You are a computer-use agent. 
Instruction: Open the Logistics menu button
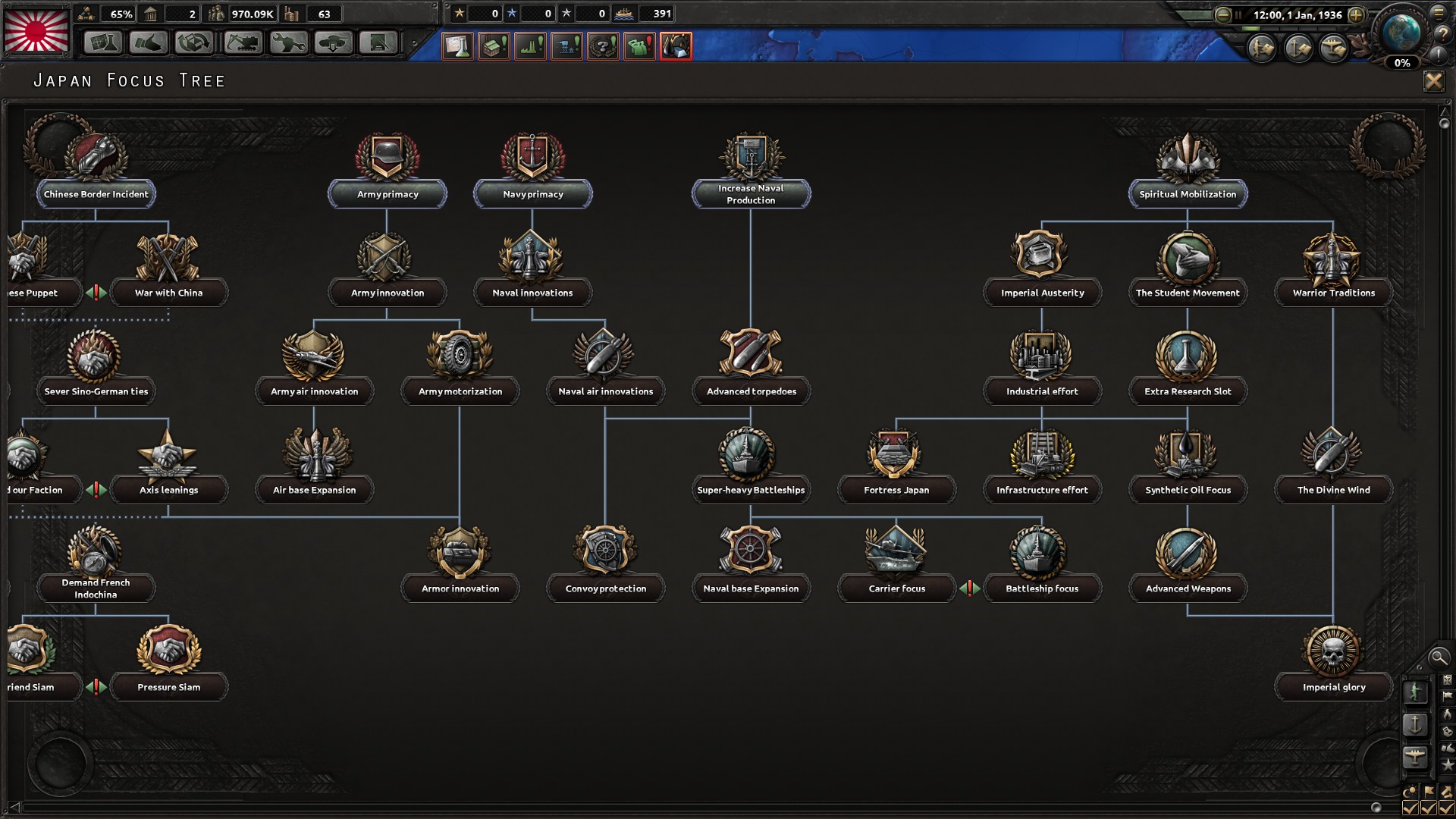click(x=378, y=43)
